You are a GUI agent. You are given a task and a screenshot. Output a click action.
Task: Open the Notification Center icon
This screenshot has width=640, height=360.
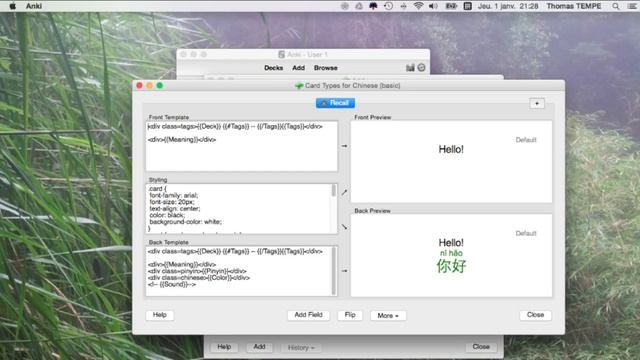coord(632,6)
